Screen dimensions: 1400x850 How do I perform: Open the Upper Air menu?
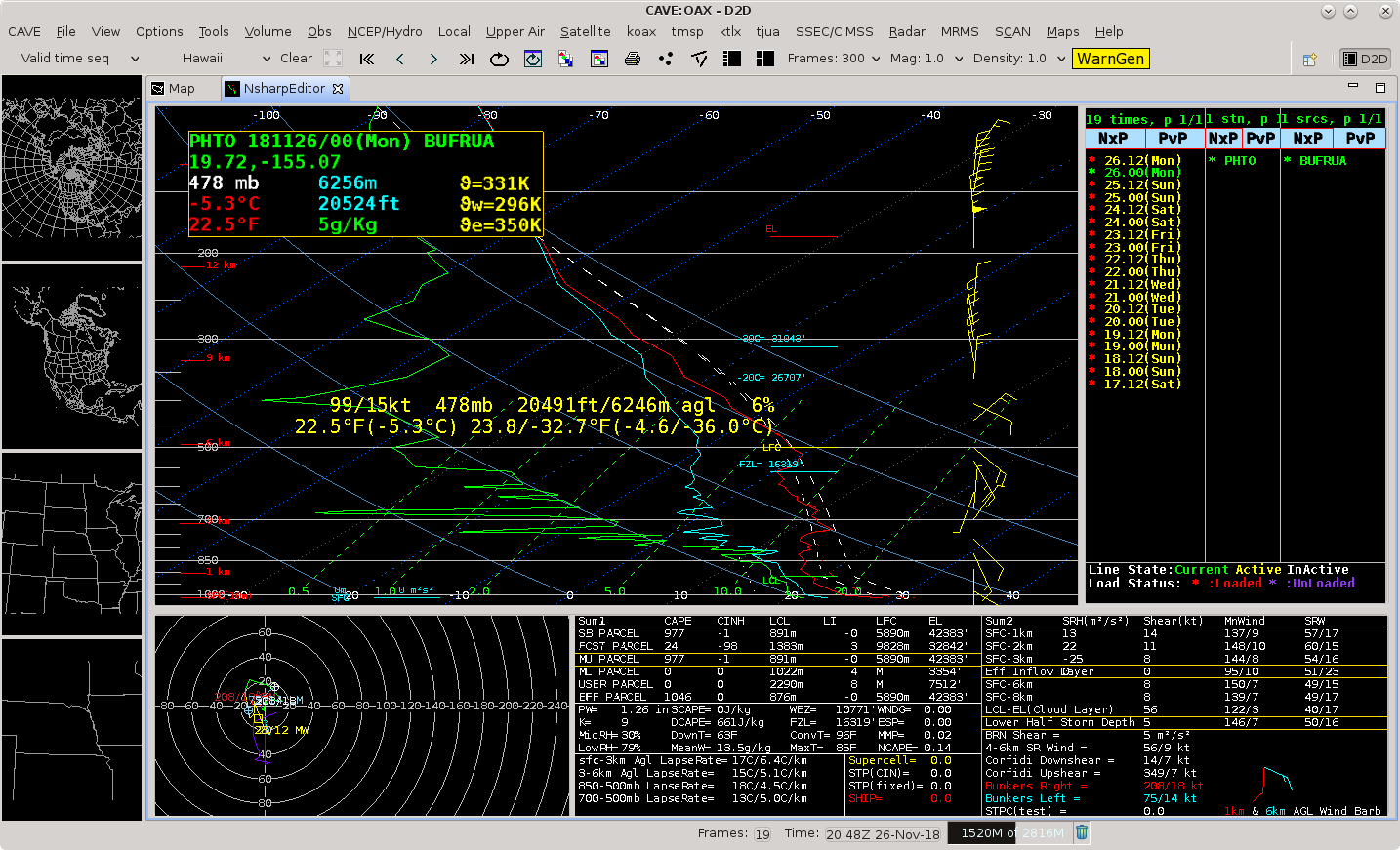[515, 31]
